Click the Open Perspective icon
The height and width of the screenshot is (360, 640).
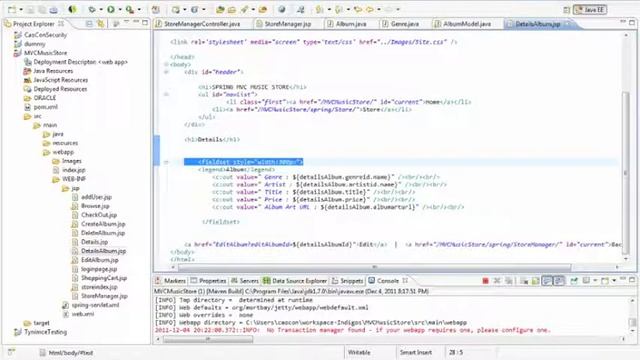pyautogui.click(x=567, y=10)
